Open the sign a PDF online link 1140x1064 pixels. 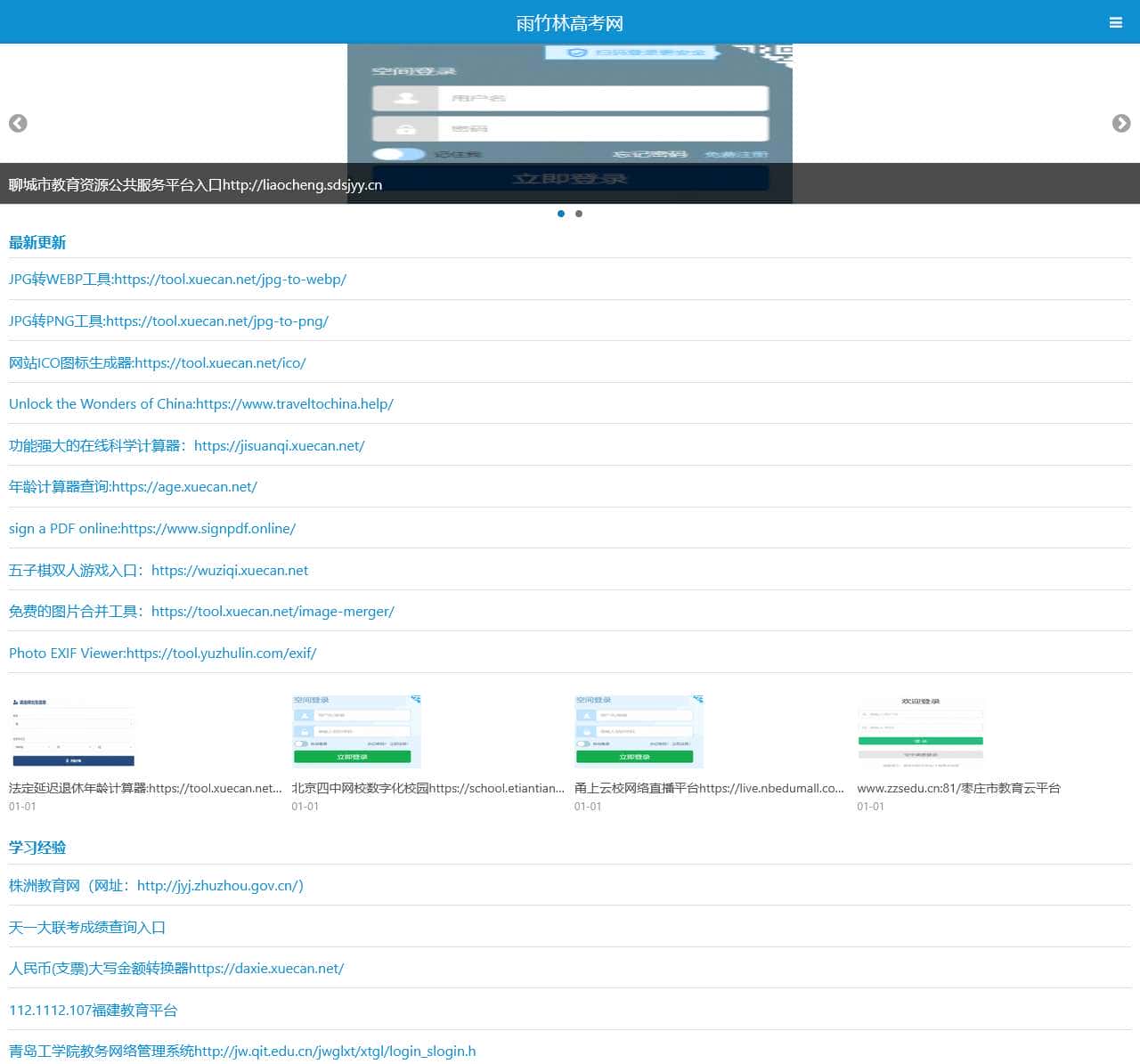(x=151, y=529)
